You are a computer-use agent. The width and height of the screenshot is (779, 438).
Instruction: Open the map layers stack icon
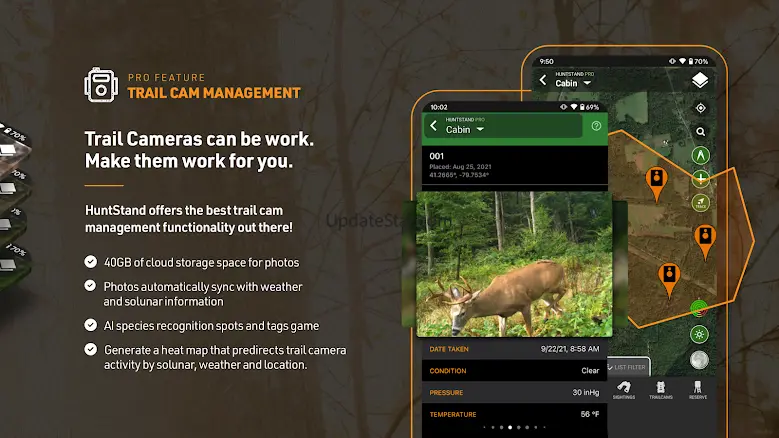coord(700,80)
